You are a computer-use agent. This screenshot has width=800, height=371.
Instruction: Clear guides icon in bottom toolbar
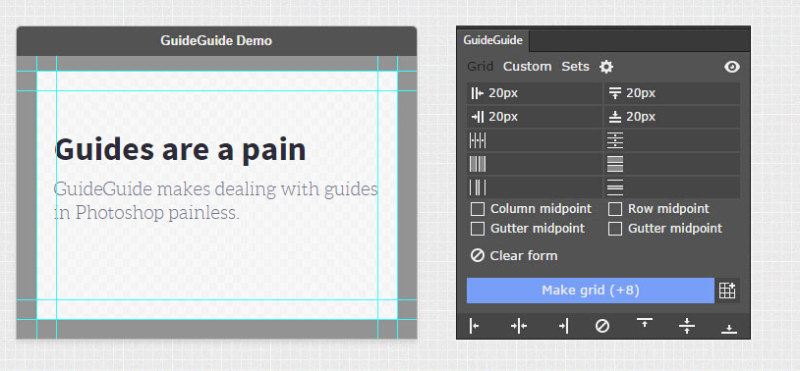(x=602, y=326)
